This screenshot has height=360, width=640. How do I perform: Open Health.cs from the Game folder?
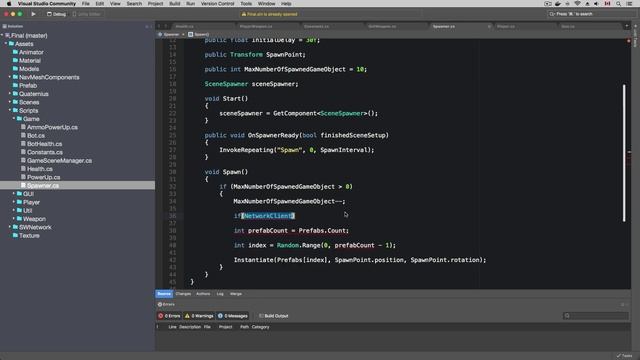pyautogui.click(x=40, y=169)
